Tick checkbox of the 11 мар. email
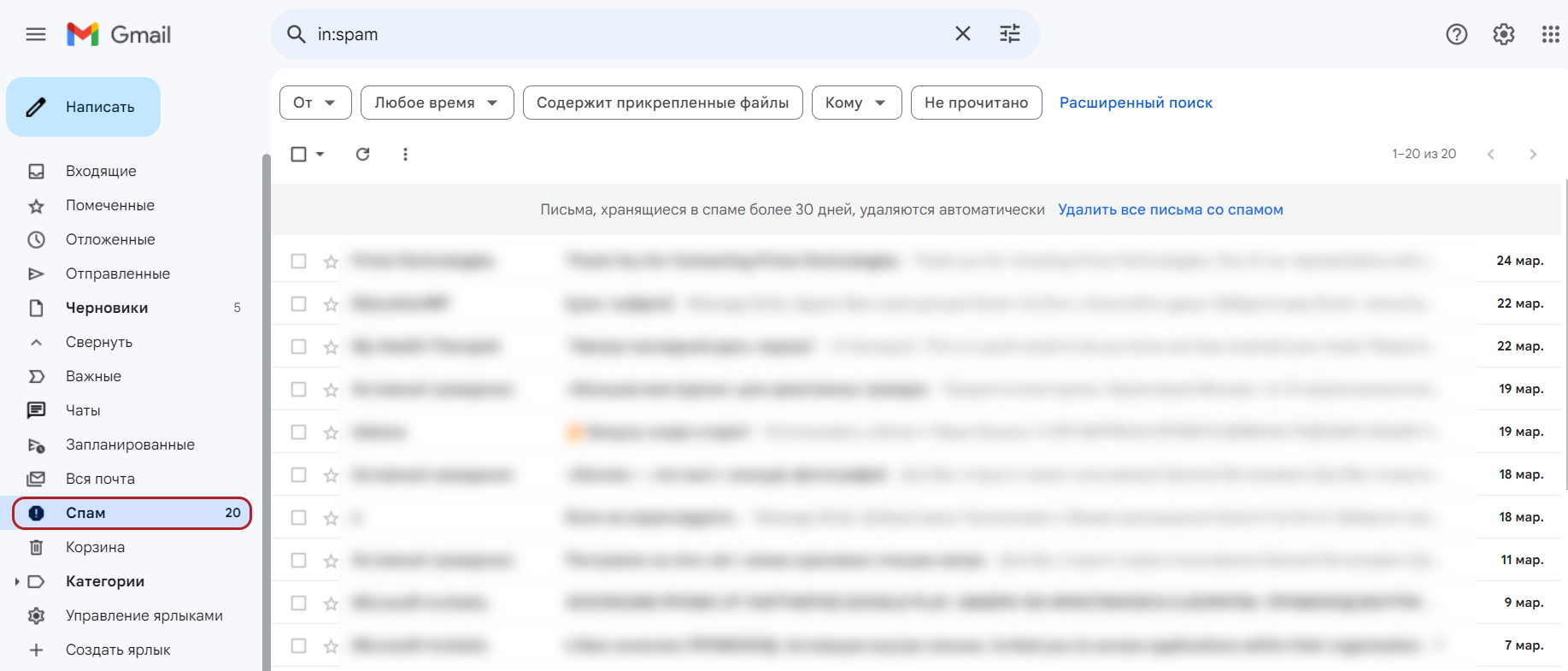 tap(298, 560)
